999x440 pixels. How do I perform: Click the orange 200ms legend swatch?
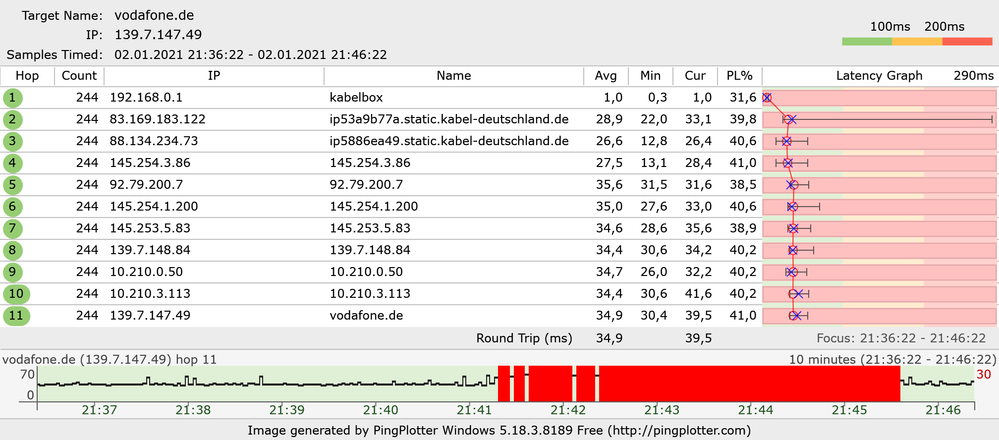pyautogui.click(x=917, y=41)
